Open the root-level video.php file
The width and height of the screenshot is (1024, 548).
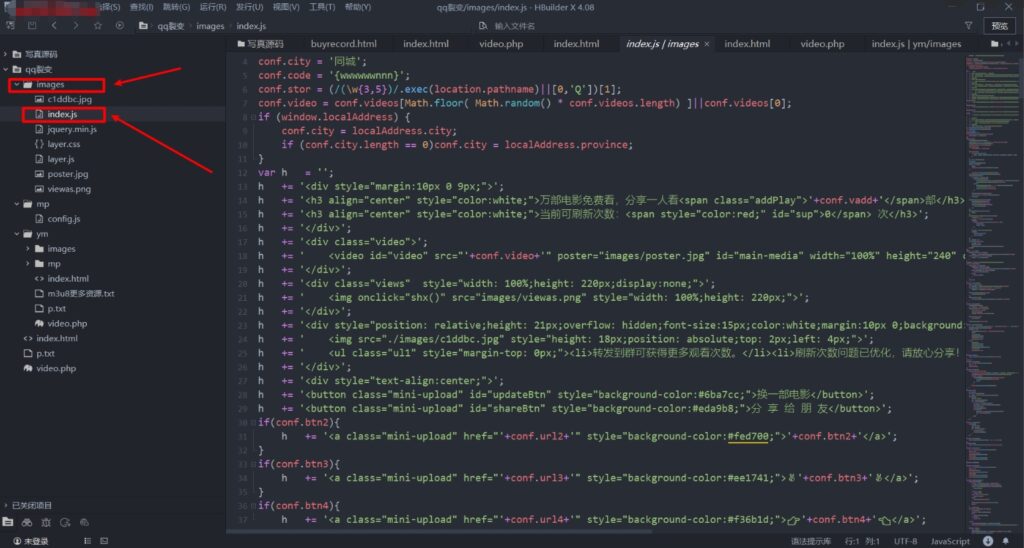(x=56, y=368)
